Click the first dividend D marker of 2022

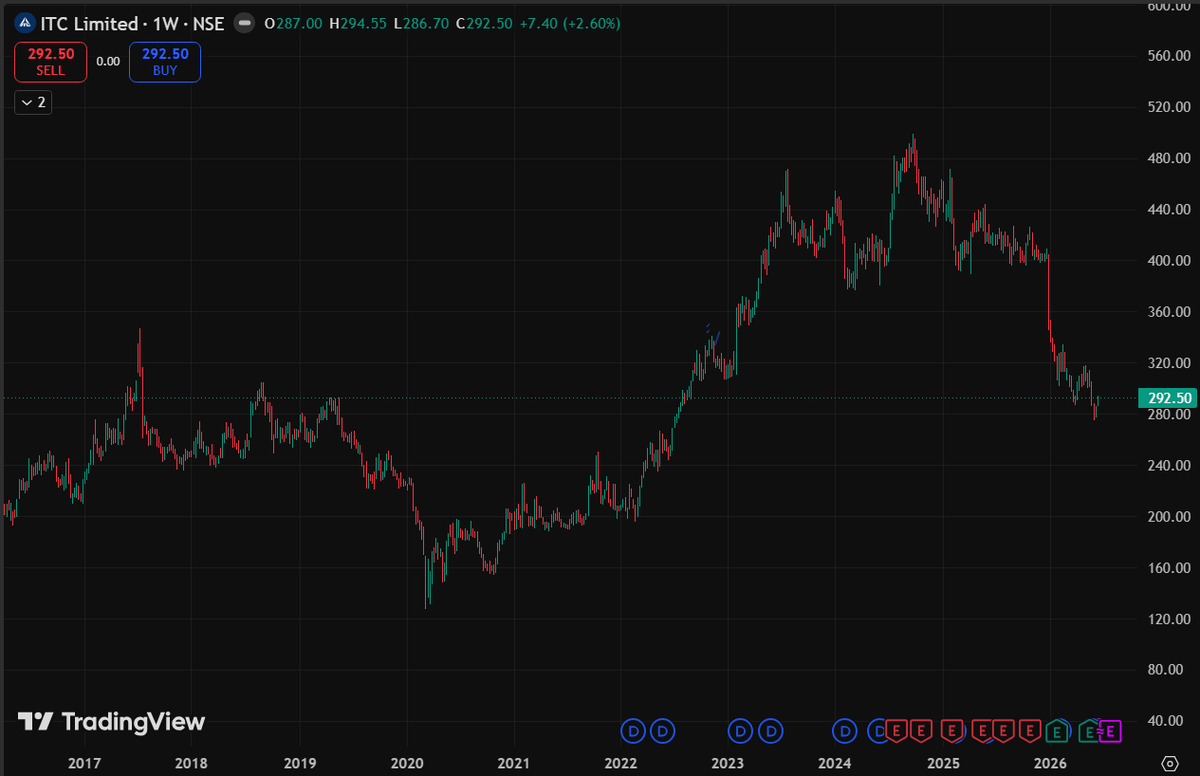[x=633, y=731]
